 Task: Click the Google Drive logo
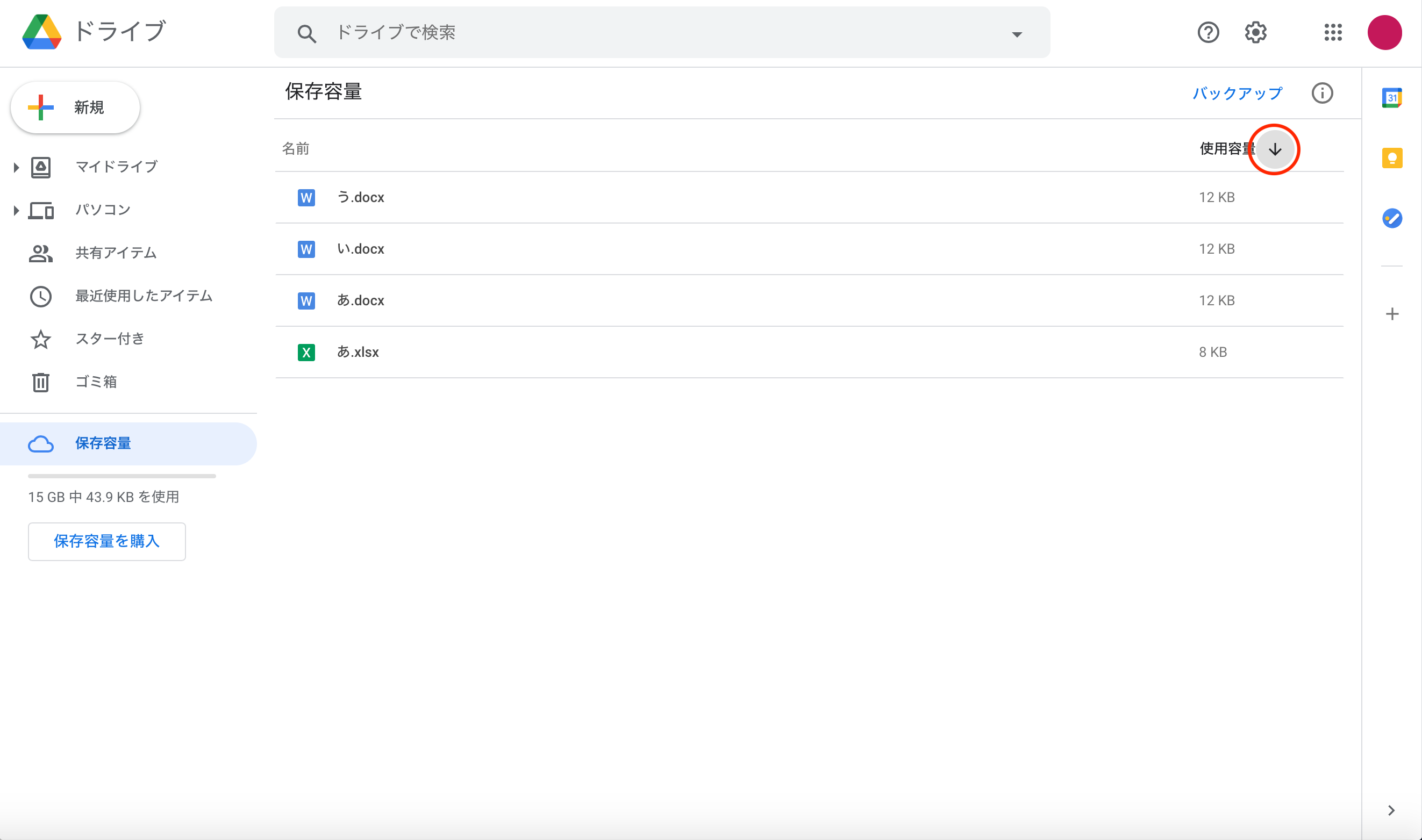point(41,32)
